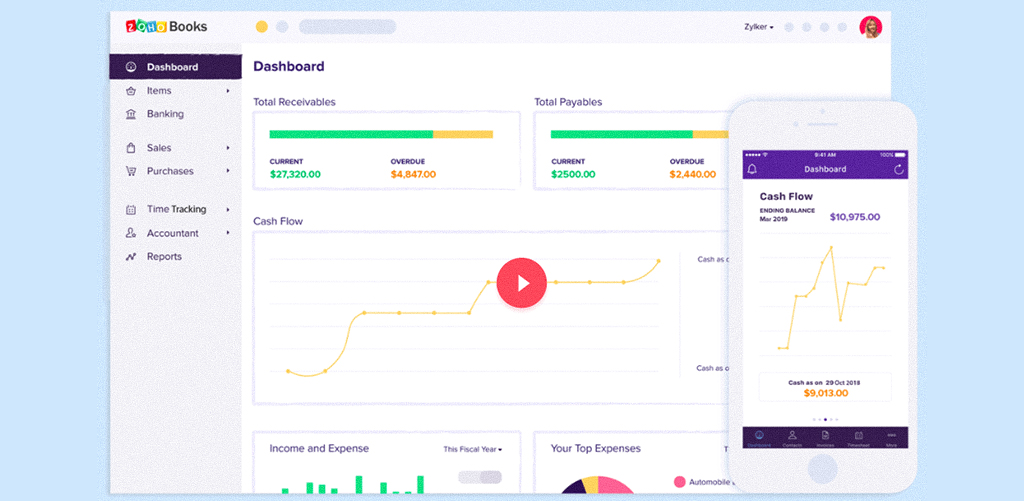
Task: Click the pink Automobile legend swatch
Action: [680, 482]
